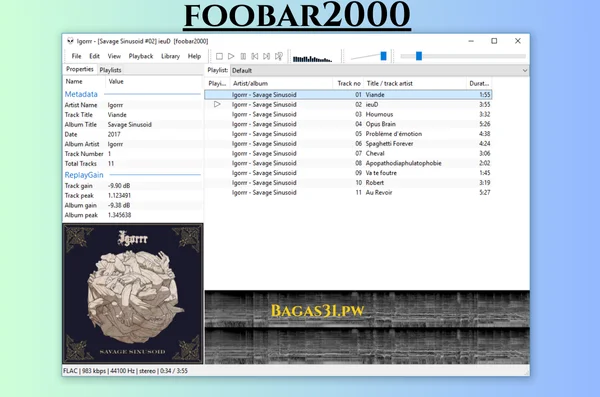Select track 03 Houmous
Viewport: 600px width, 397px height.
coord(348,114)
